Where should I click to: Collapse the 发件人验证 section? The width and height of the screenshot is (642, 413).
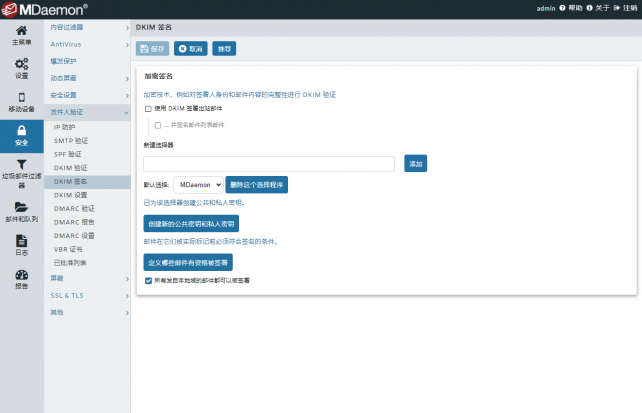point(87,112)
